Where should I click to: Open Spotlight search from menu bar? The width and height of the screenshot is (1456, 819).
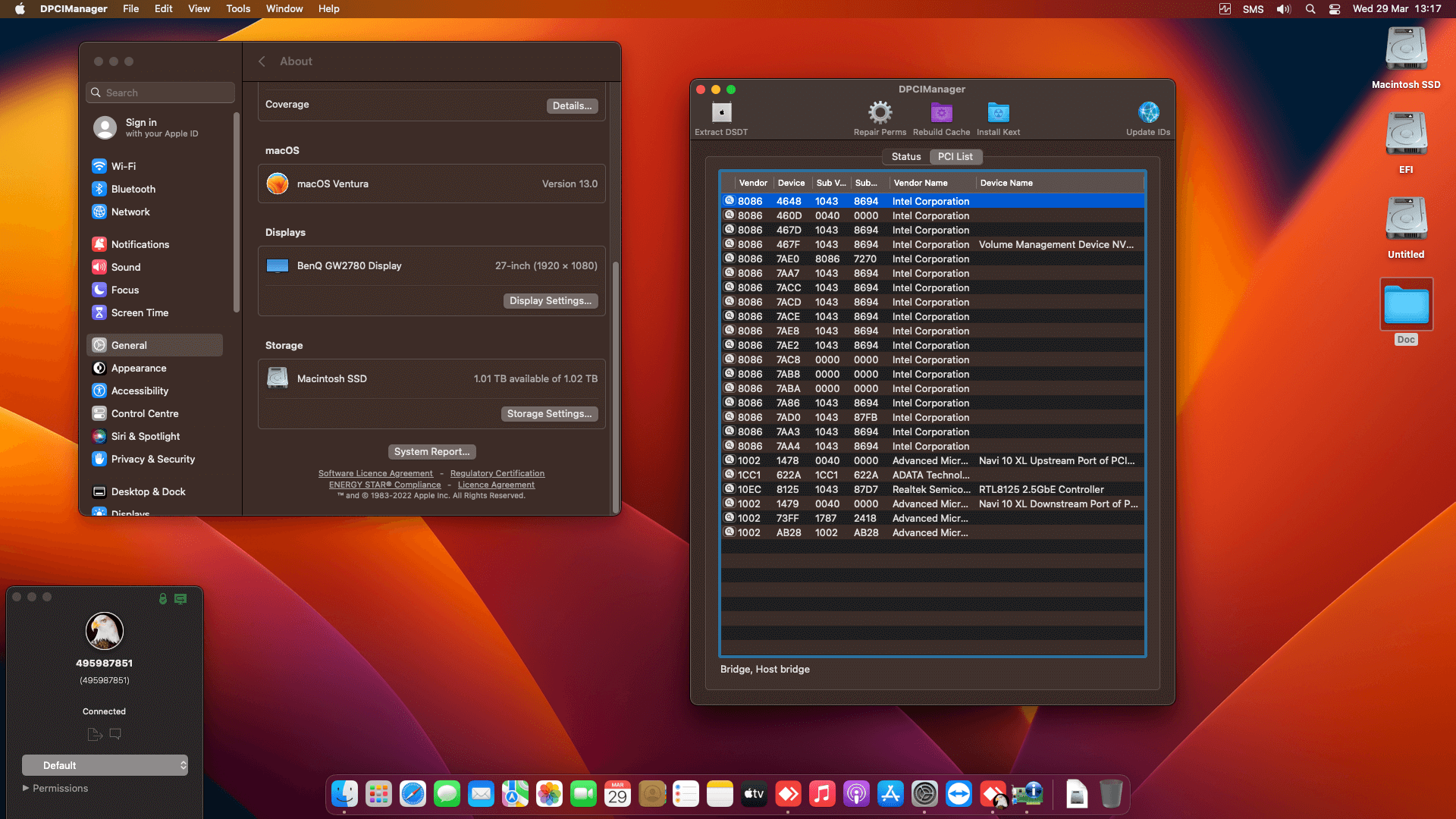(x=1310, y=9)
